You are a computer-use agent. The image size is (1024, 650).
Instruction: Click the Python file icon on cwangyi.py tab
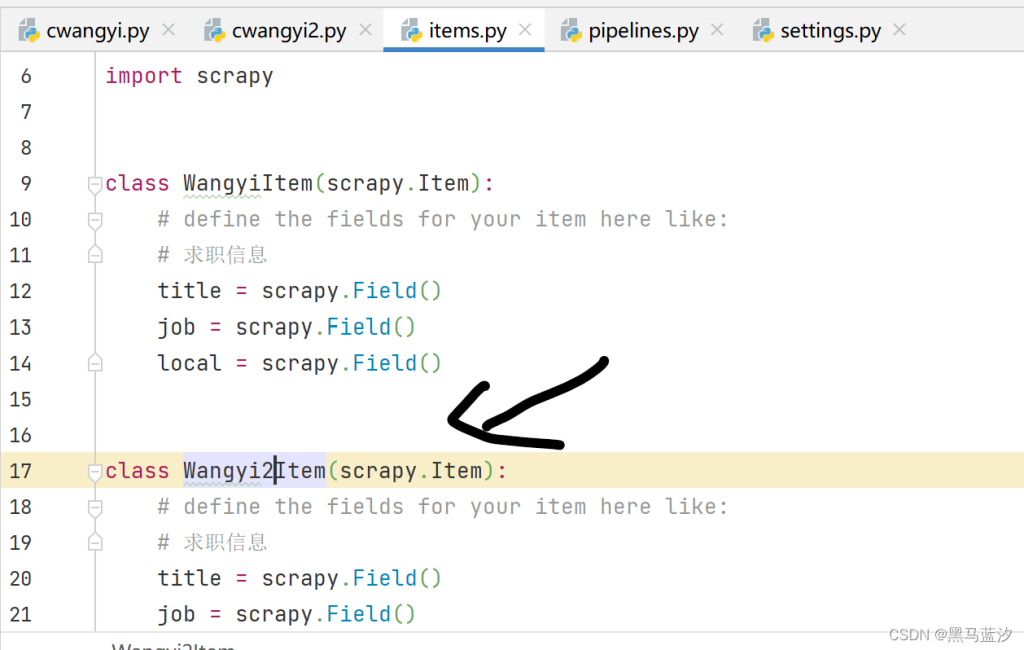pyautogui.click(x=29, y=31)
